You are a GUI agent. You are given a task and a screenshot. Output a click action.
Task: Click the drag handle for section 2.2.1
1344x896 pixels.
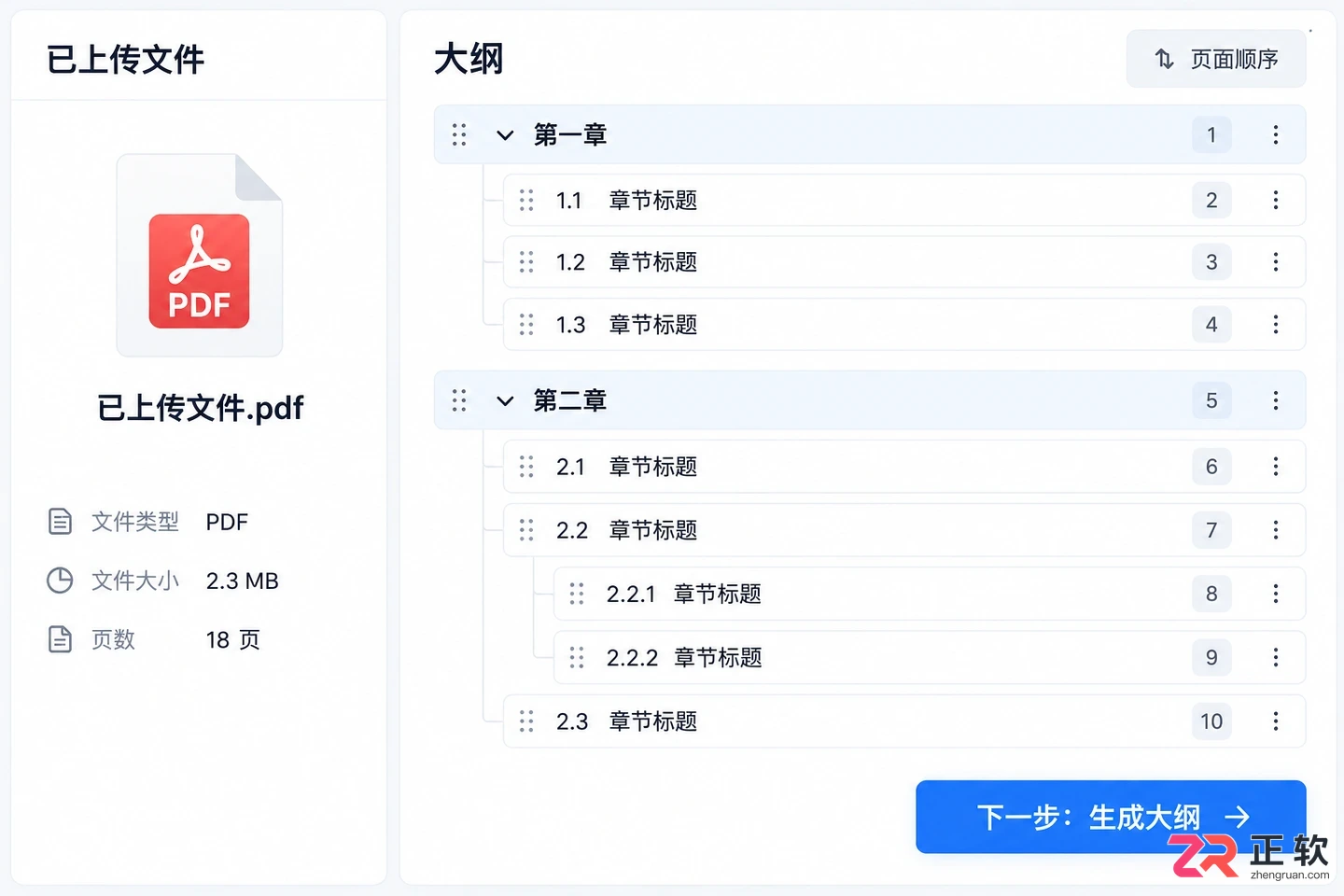pos(577,594)
